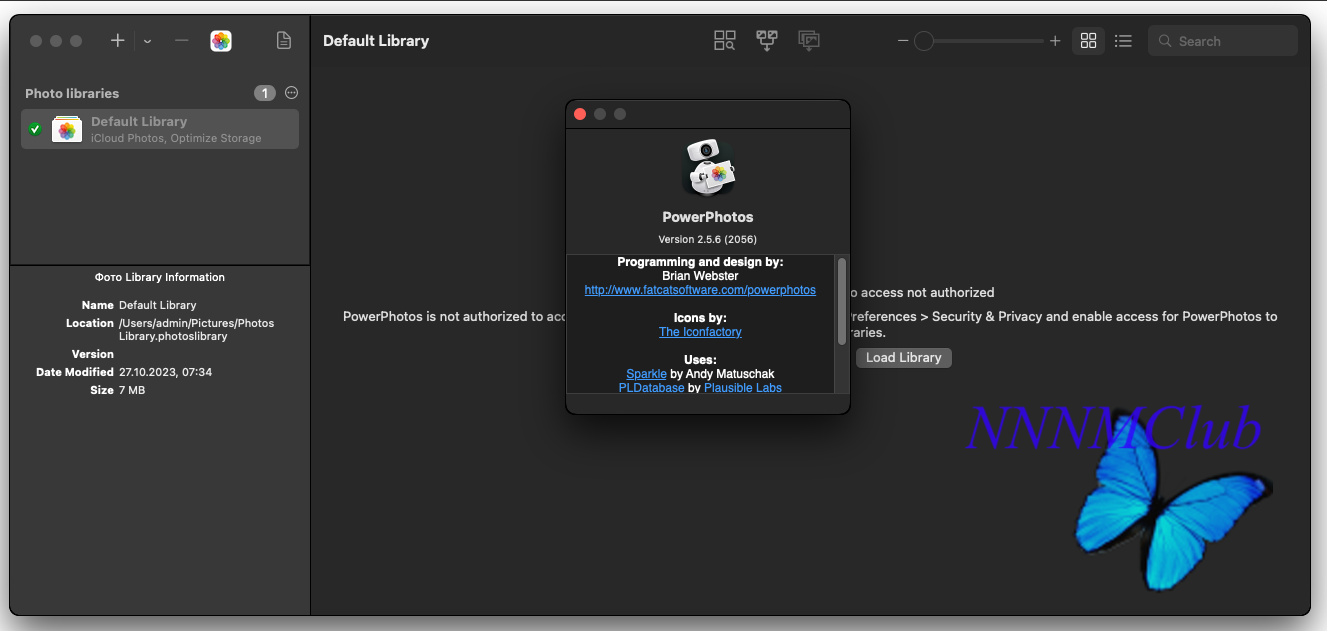Click Brian Webster name in credits
This screenshot has height=631, width=1327.
click(x=700, y=276)
